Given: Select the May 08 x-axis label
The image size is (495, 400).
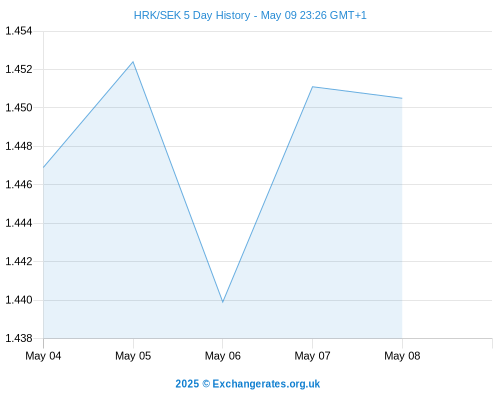Looking at the screenshot, I should click(x=402, y=356).
